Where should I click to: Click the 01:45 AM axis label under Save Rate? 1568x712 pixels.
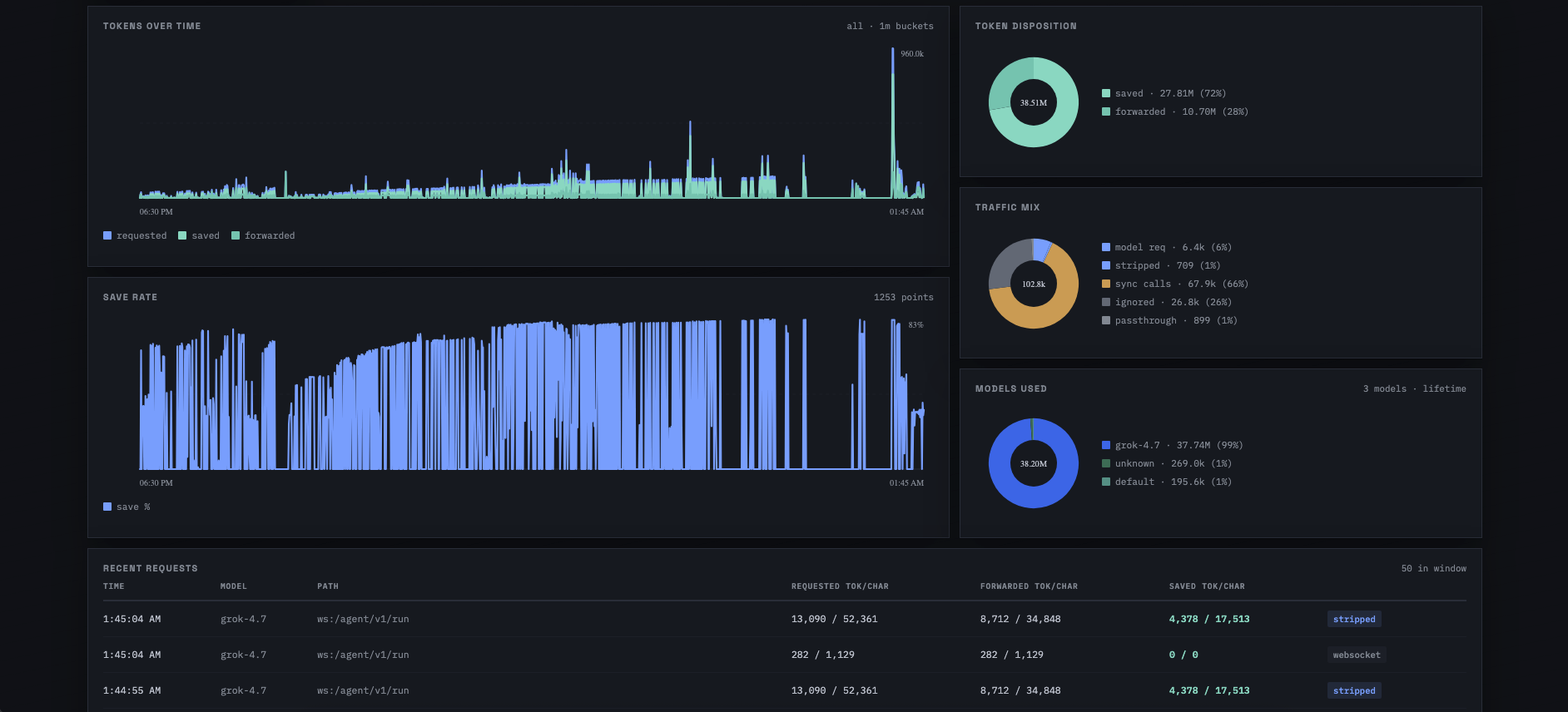(x=906, y=482)
